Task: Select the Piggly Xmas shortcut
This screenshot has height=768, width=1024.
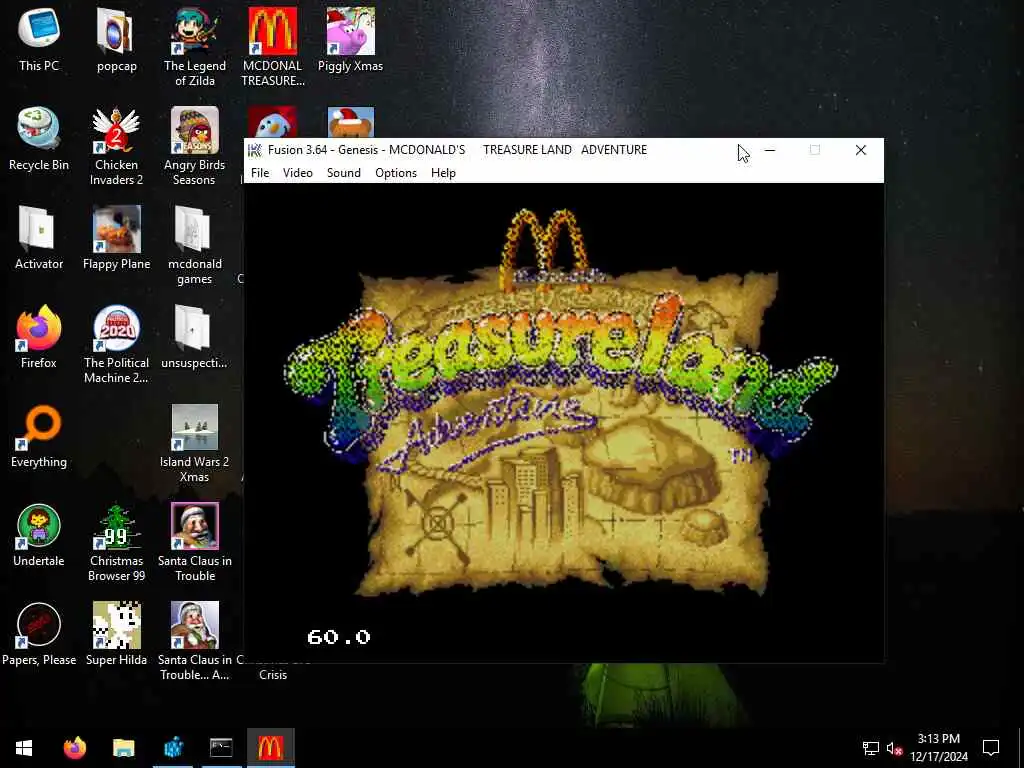Action: [351, 39]
